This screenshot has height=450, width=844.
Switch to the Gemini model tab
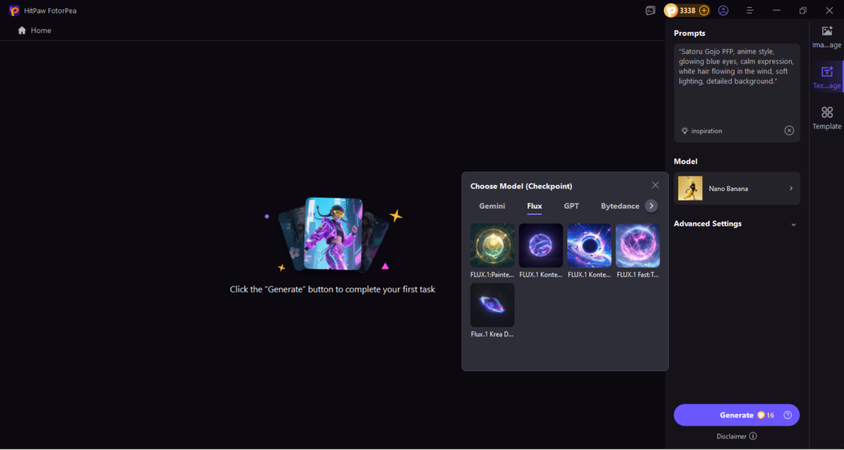[492, 206]
